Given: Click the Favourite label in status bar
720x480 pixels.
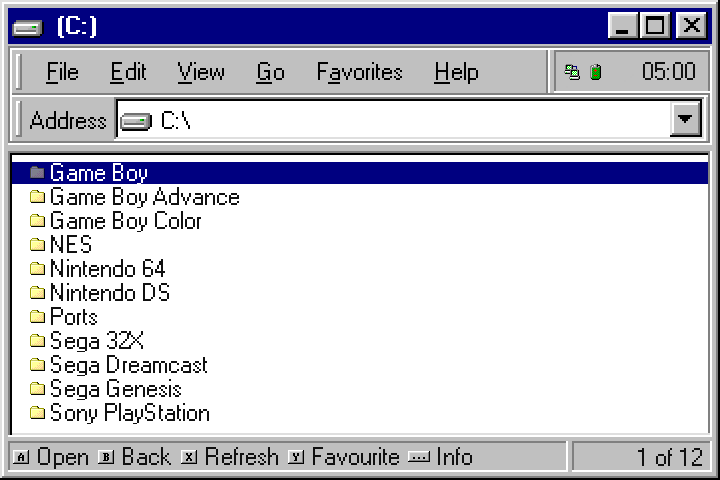Looking at the screenshot, I should click(355, 457).
